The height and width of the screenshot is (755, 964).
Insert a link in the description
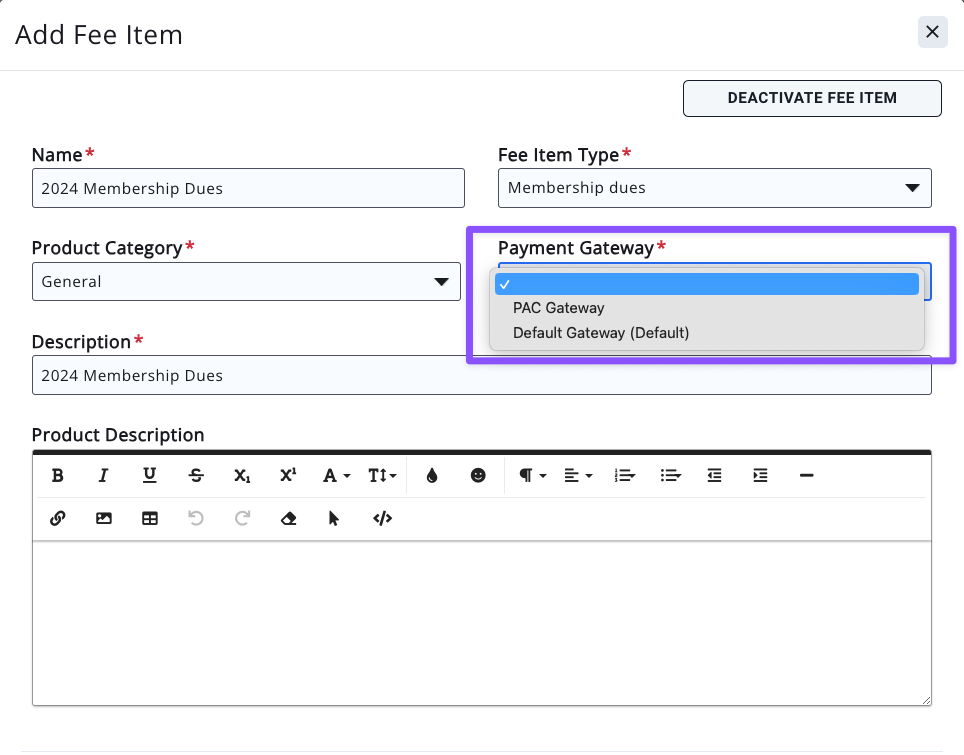(58, 518)
